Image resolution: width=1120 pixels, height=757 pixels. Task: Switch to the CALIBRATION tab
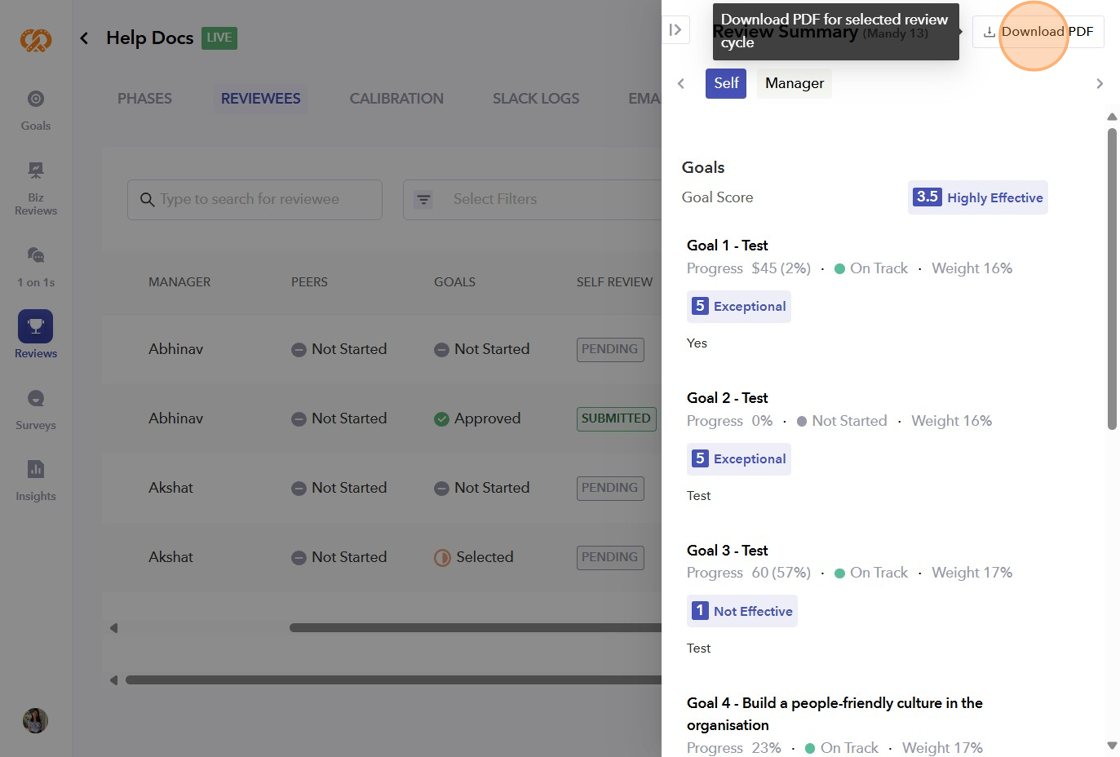point(396,99)
